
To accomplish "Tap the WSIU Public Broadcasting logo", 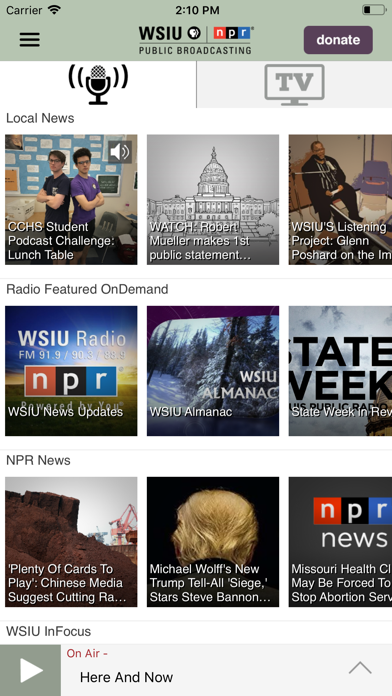I will (196, 40).
